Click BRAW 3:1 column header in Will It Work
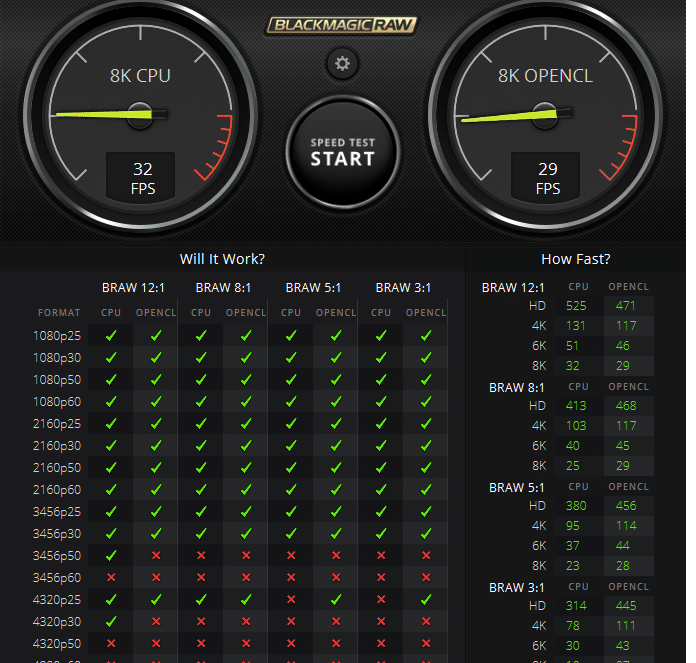696x663 pixels. [403, 288]
